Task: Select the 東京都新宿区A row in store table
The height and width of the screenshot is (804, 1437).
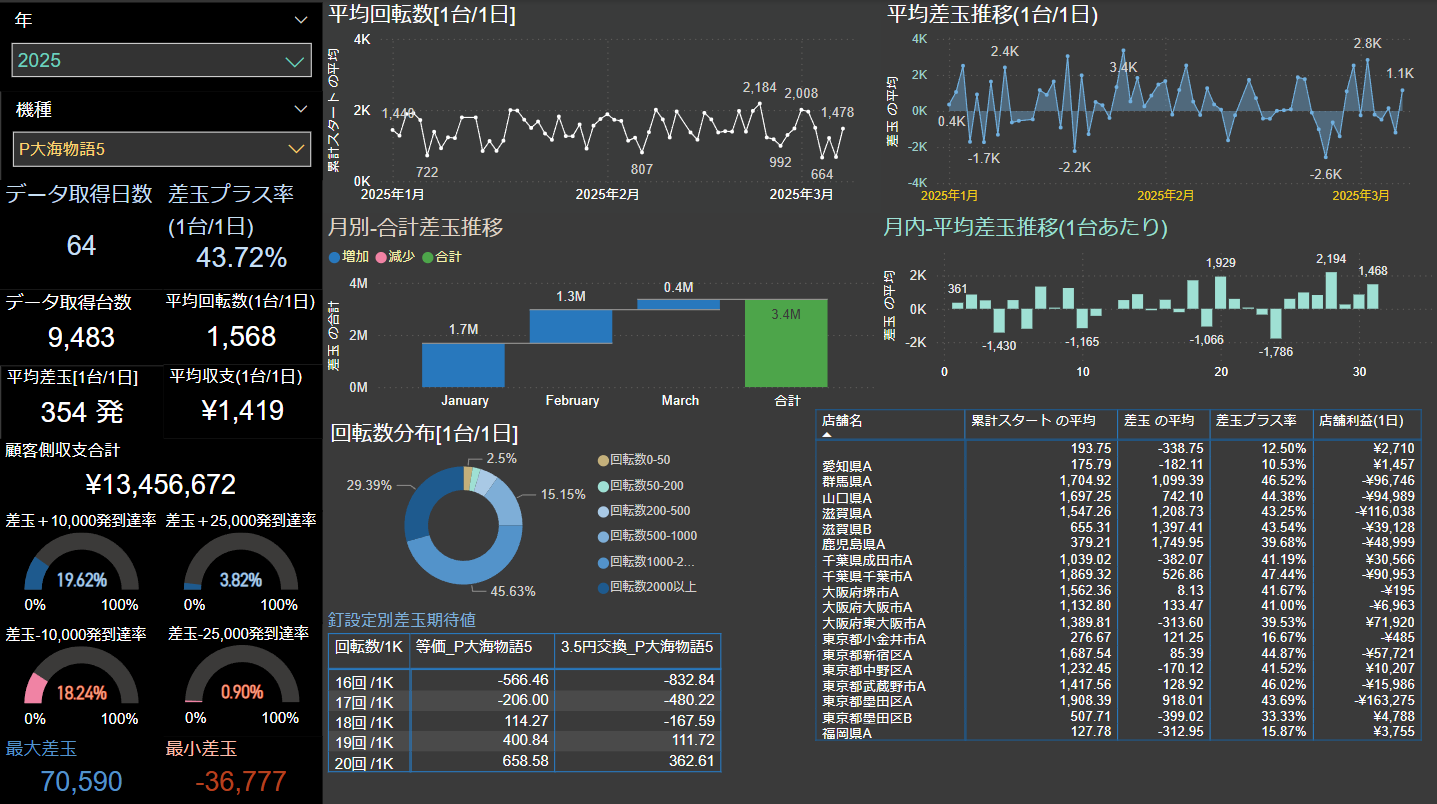Action: coord(867,656)
